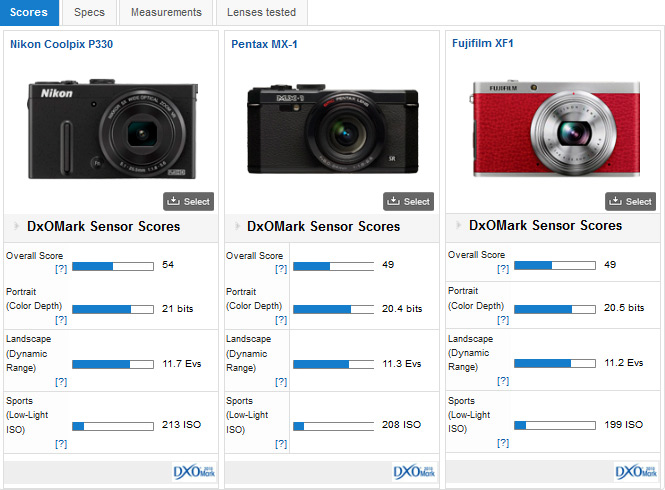The image size is (665, 490).
Task: Collapse Nikon DxOMark Sensor Scores arrow
Action: pos(16,226)
